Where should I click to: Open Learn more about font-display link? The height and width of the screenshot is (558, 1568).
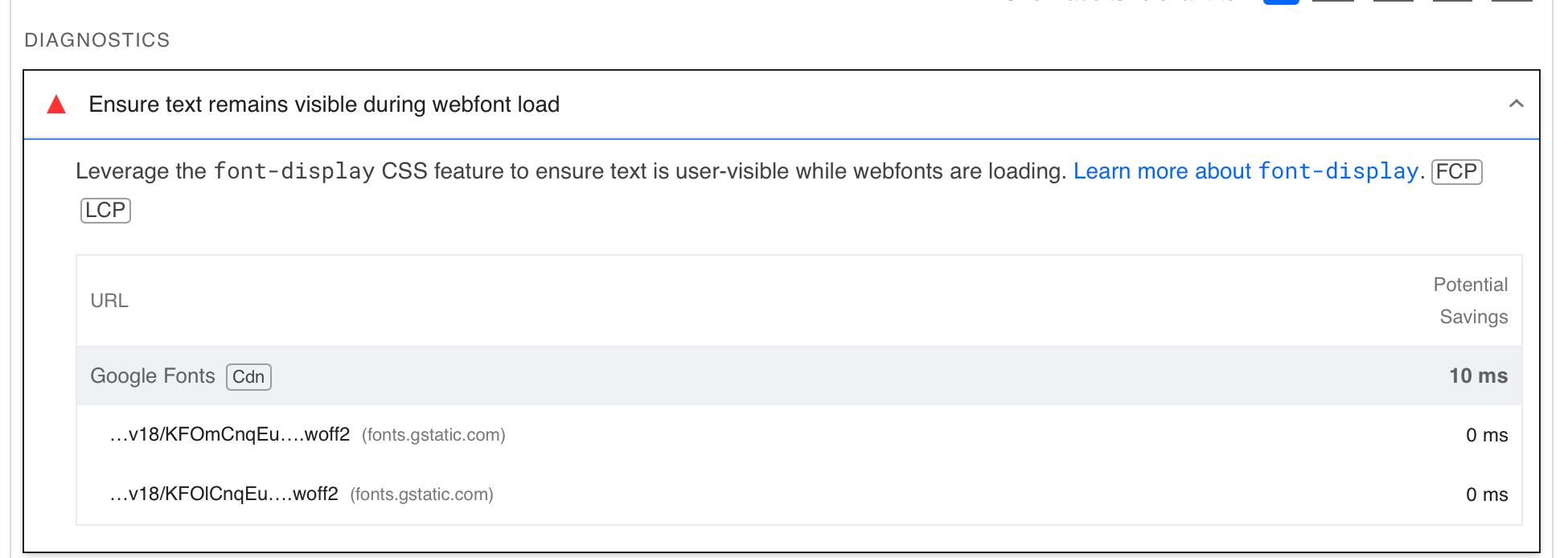tap(1246, 171)
